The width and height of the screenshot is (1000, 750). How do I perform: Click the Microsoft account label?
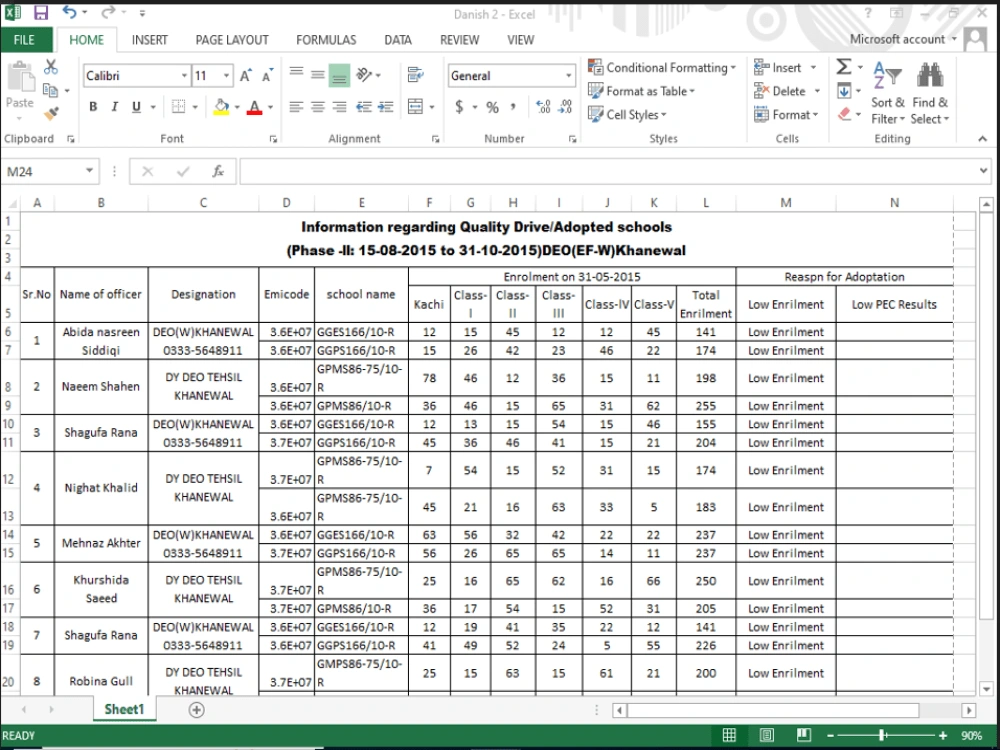click(x=897, y=39)
